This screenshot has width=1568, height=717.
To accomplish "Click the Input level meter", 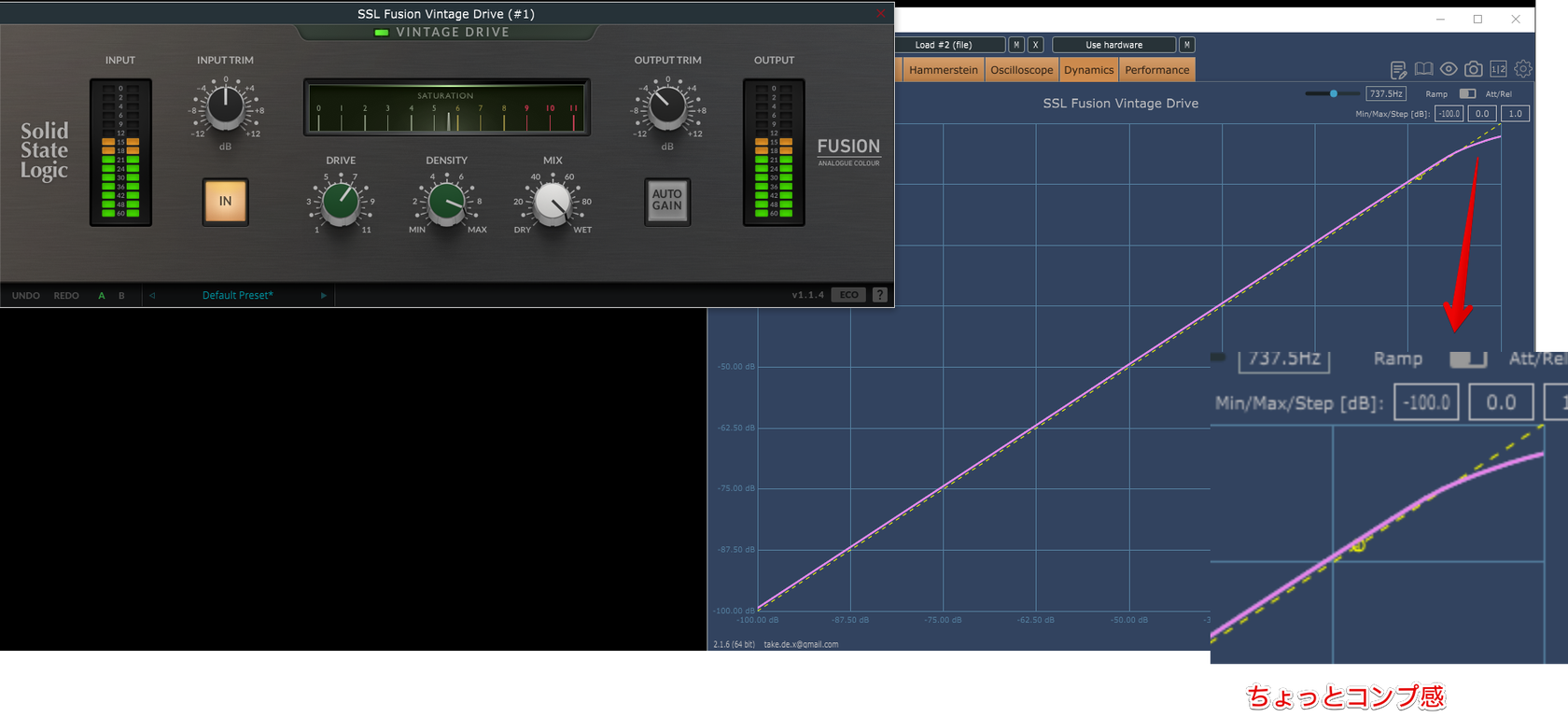I will pos(120,152).
